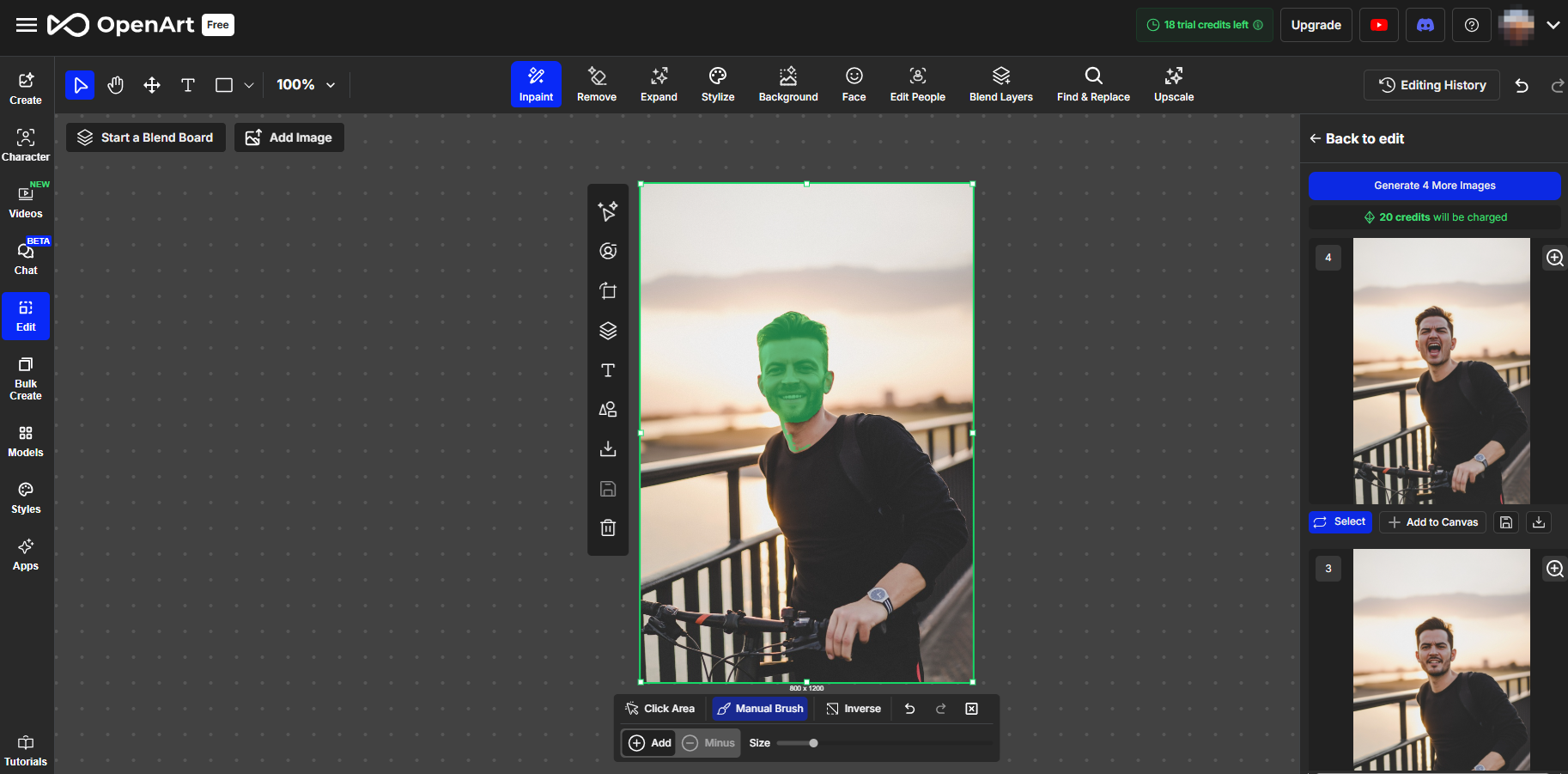Open Apps in sidebar
This screenshot has width=1568, height=774.
26,555
